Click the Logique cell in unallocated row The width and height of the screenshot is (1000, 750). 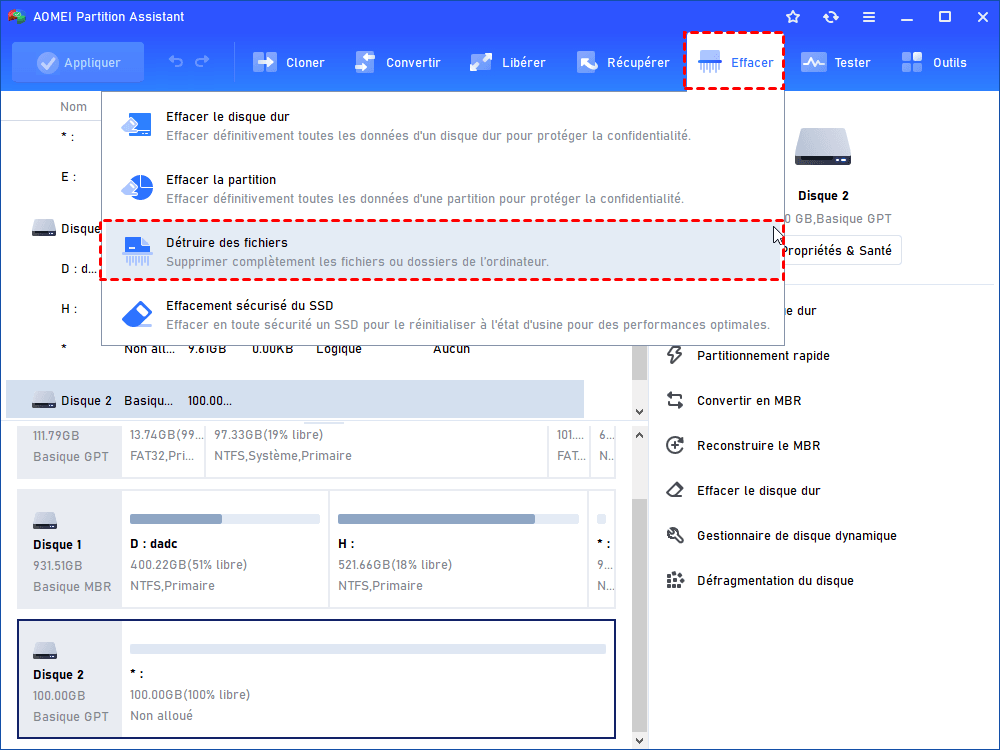(x=339, y=349)
